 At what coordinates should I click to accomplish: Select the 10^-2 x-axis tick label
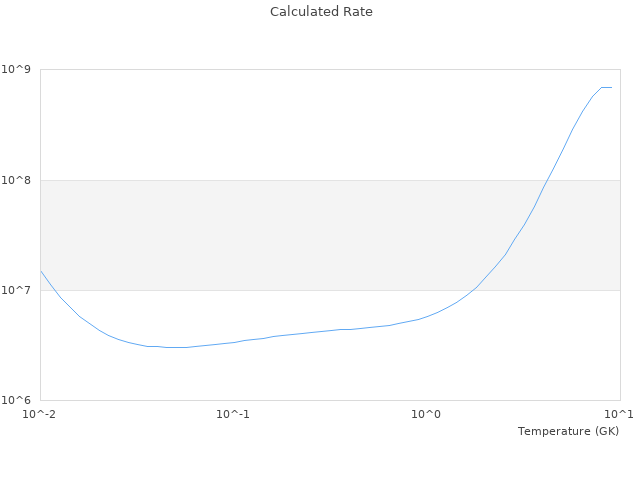40,414
